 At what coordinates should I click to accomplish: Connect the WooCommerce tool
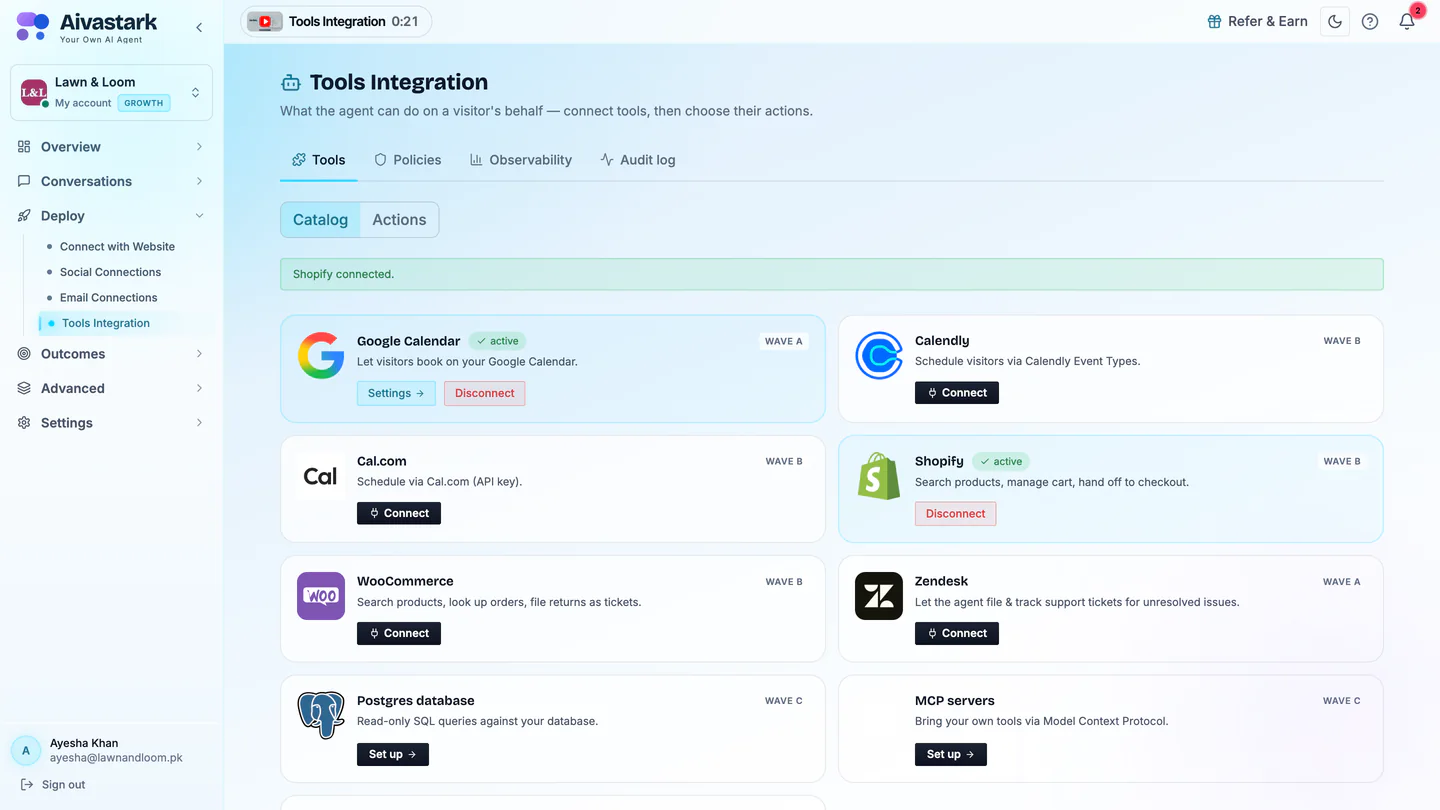[399, 633]
